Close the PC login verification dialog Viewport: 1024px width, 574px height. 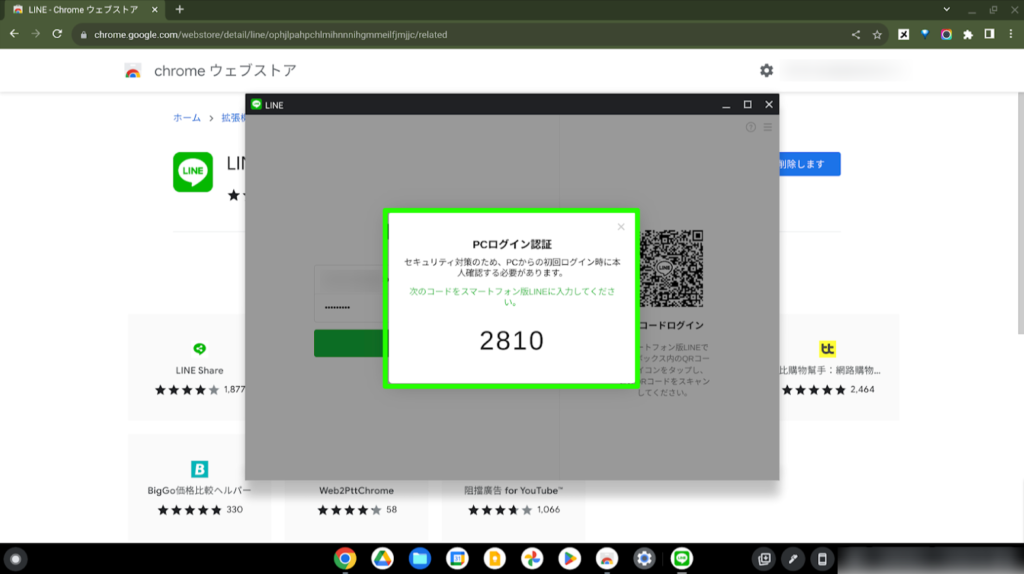pyautogui.click(x=621, y=227)
